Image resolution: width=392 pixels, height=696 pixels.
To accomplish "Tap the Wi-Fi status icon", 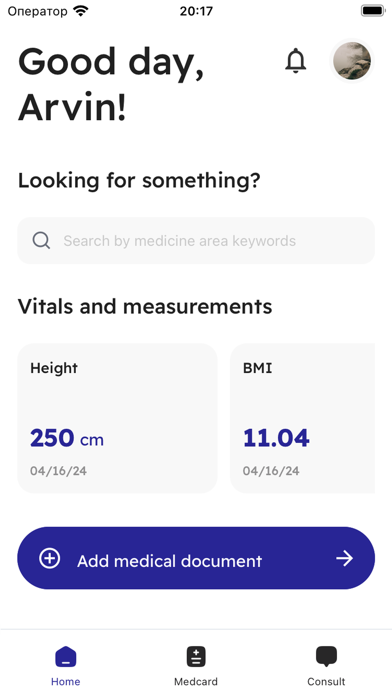I will coord(81,11).
